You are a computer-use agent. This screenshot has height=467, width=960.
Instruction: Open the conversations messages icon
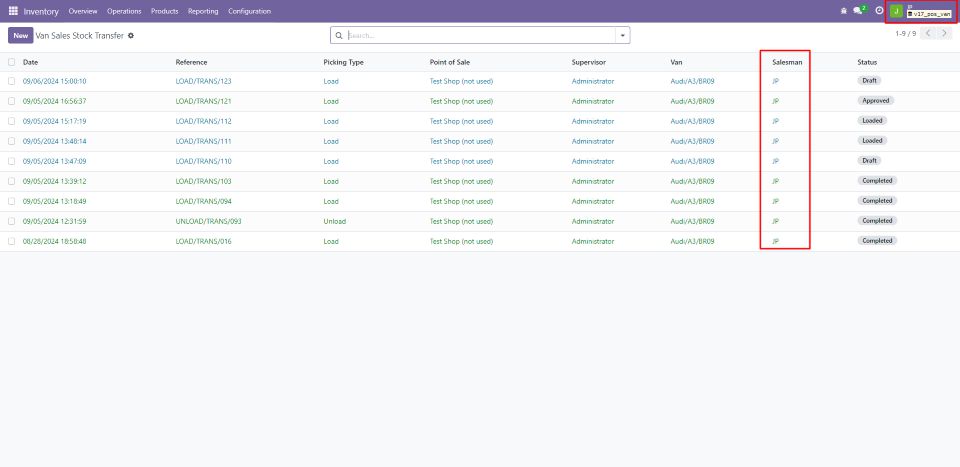[858, 11]
